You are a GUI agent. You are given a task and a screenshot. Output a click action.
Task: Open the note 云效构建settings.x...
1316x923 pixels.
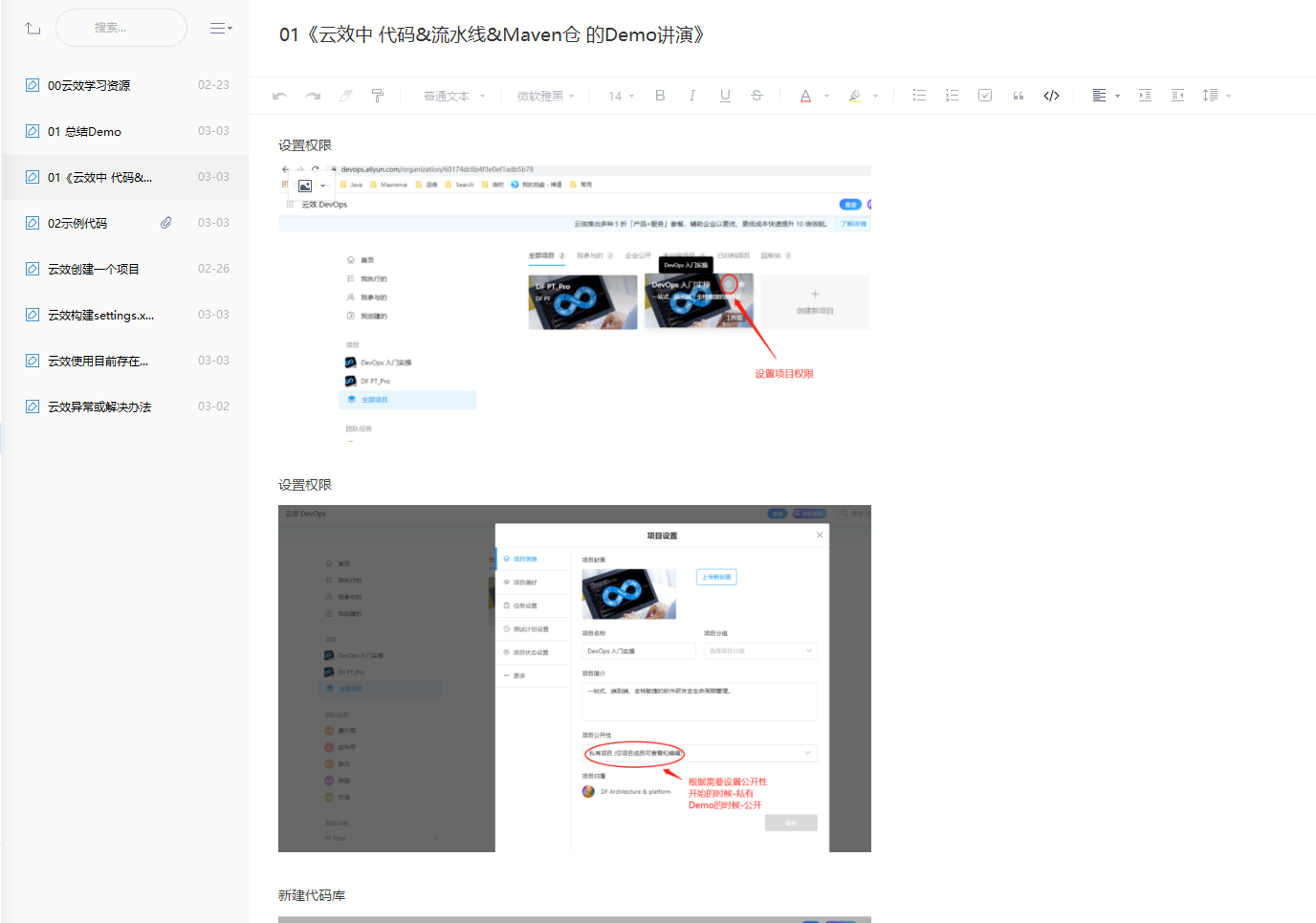pos(125,315)
